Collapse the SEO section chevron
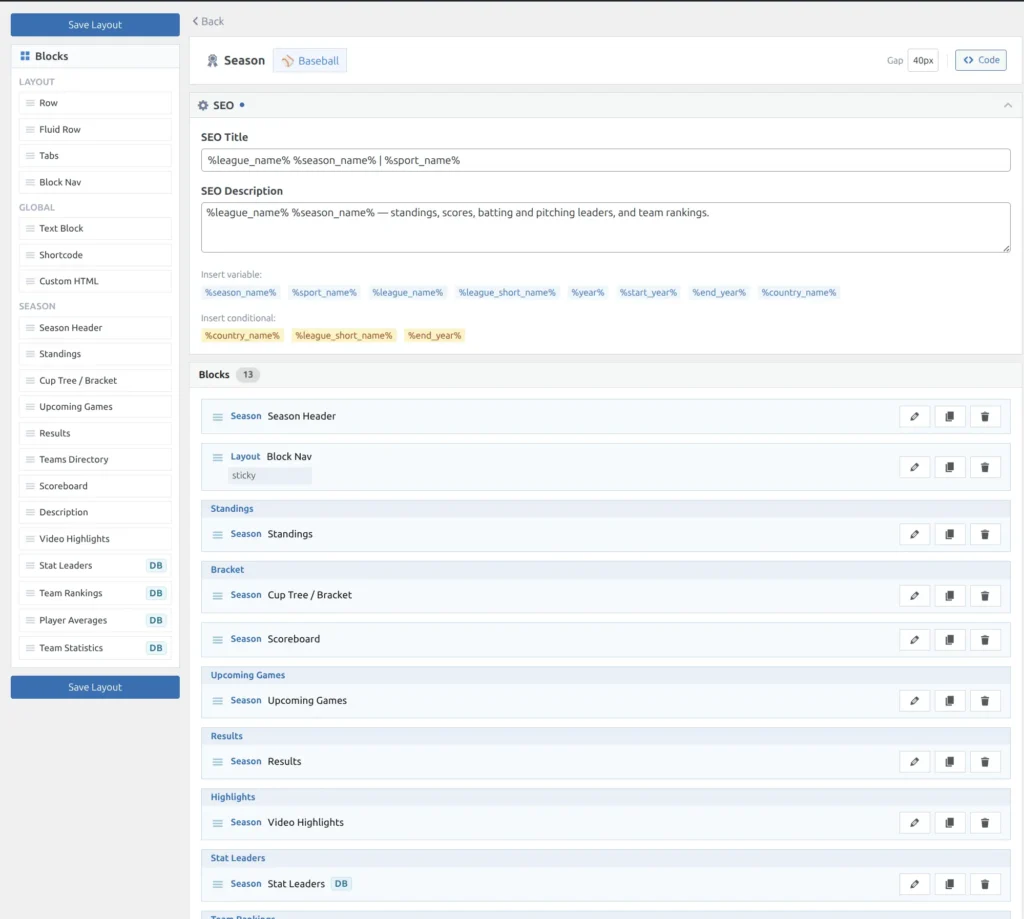This screenshot has width=1024, height=919. point(1008,105)
